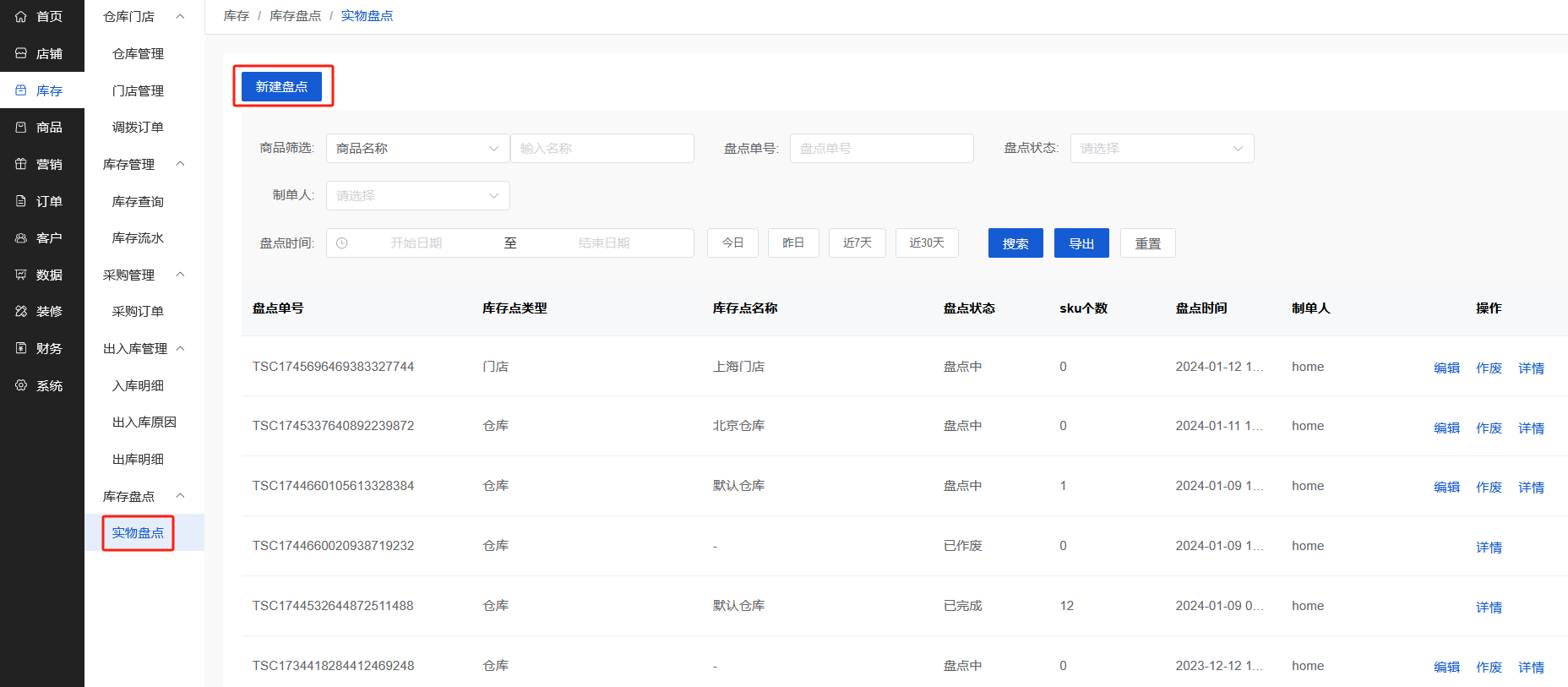This screenshot has height=687, width=1568.
Task: Open 仓库管理 in the sidebar
Action: pos(138,53)
